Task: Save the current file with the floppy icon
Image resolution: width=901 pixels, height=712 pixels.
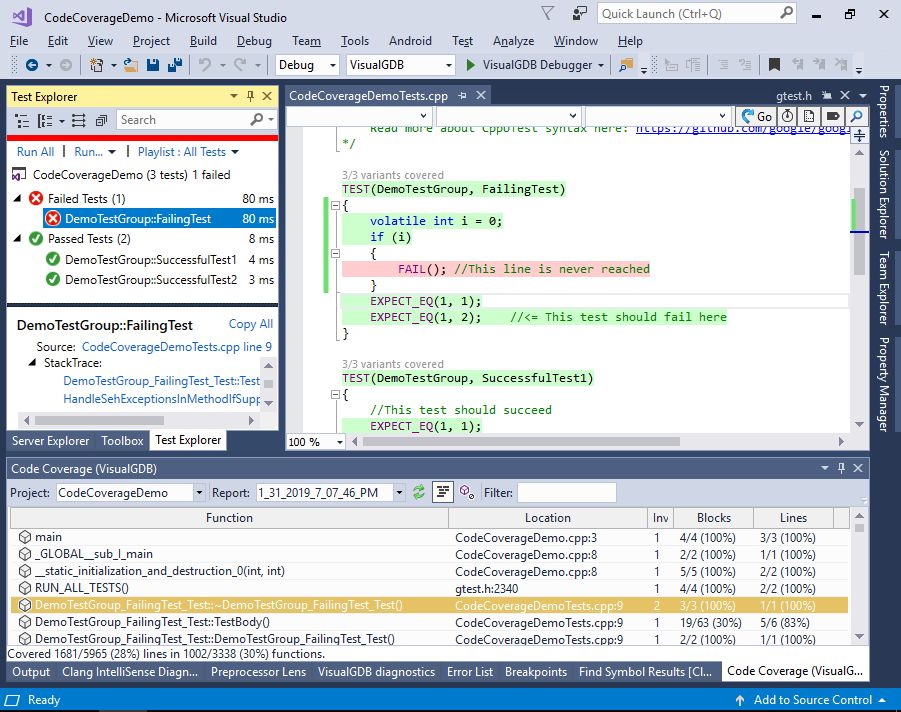Action: click(x=153, y=65)
